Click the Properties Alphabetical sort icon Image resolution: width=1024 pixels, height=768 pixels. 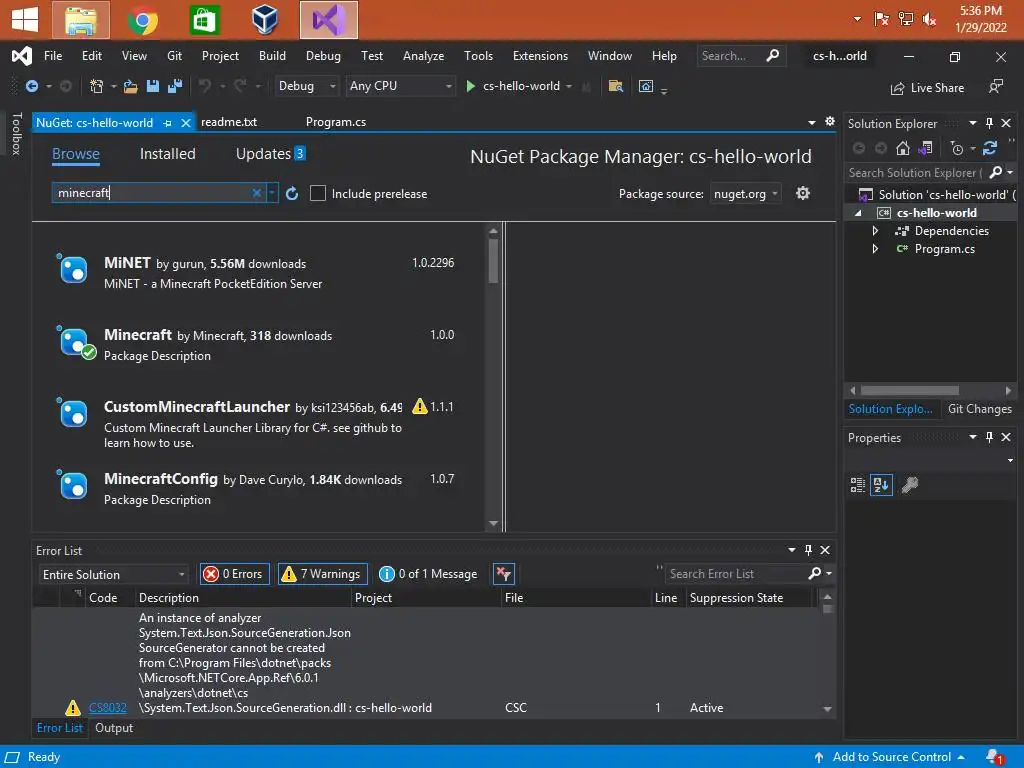(x=881, y=485)
